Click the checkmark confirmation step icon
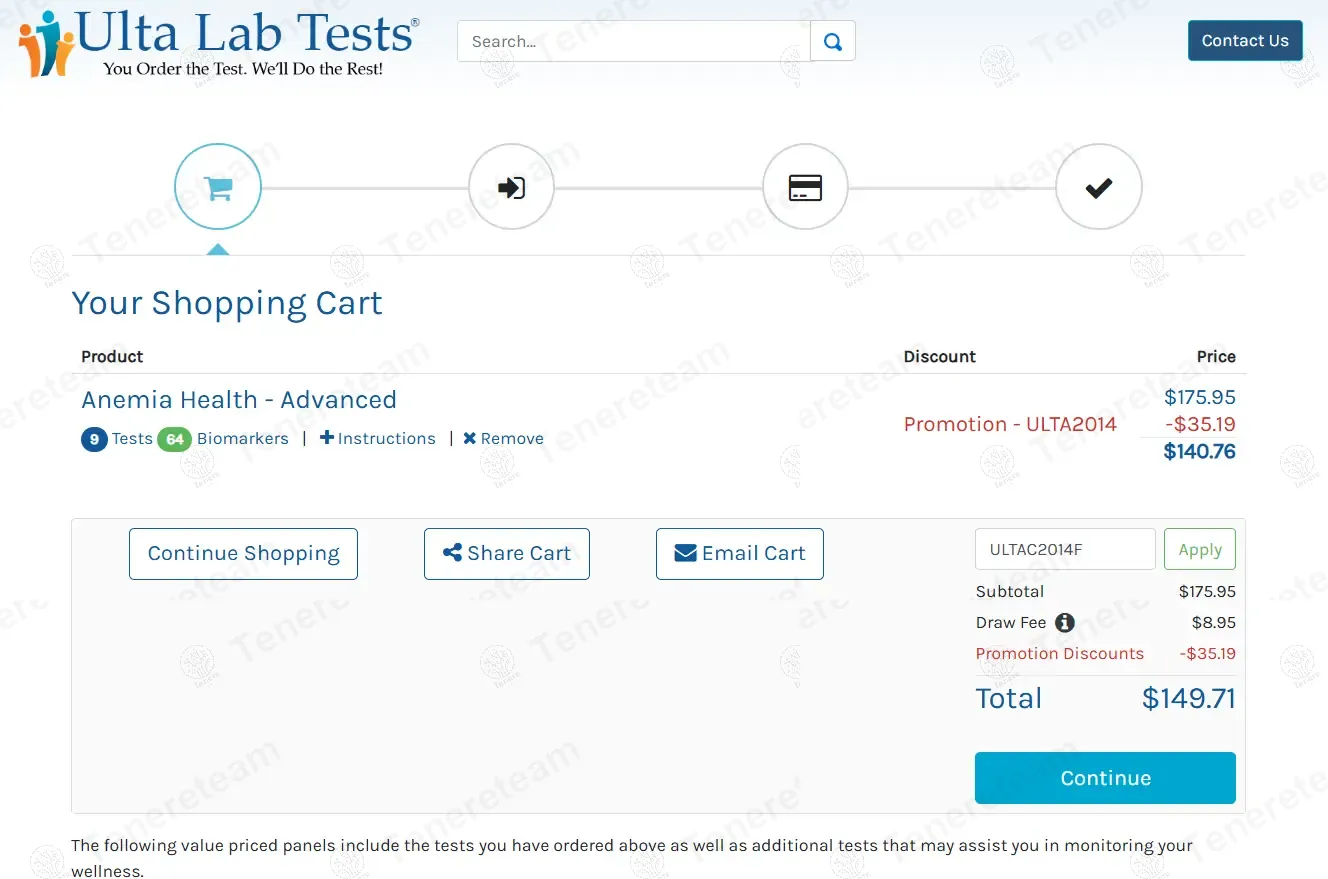The image size is (1328, 879). pyautogui.click(x=1098, y=188)
